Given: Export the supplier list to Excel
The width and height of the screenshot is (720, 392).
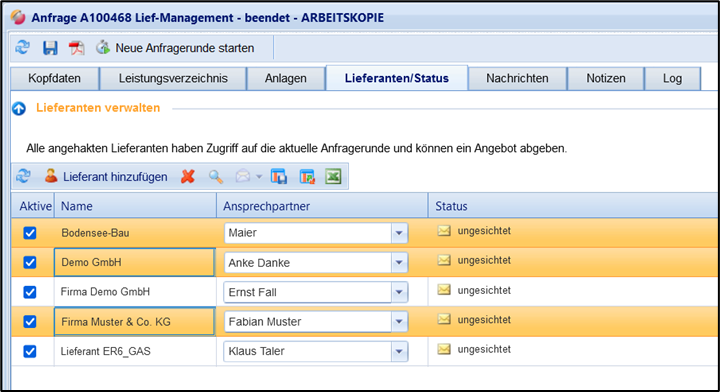Looking at the screenshot, I should 333,177.
